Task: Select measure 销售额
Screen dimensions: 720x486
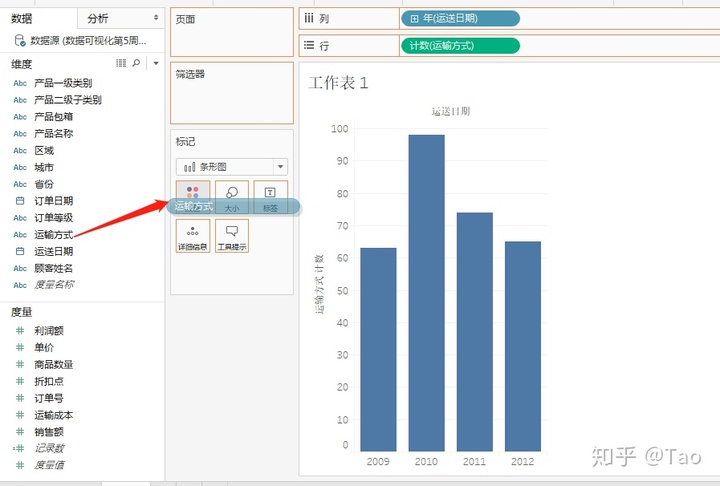Action: [49, 432]
